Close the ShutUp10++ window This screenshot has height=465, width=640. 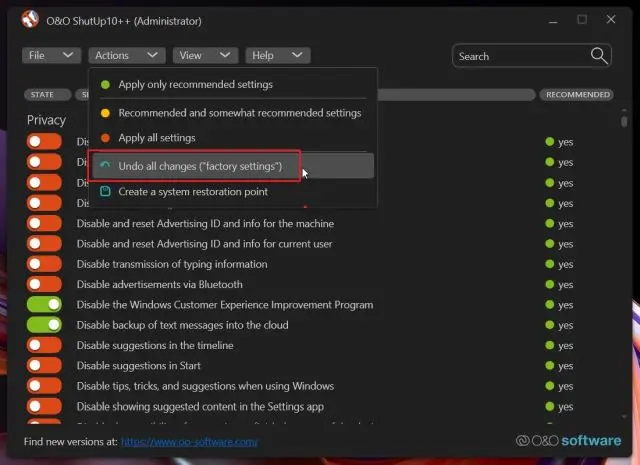(611, 19)
